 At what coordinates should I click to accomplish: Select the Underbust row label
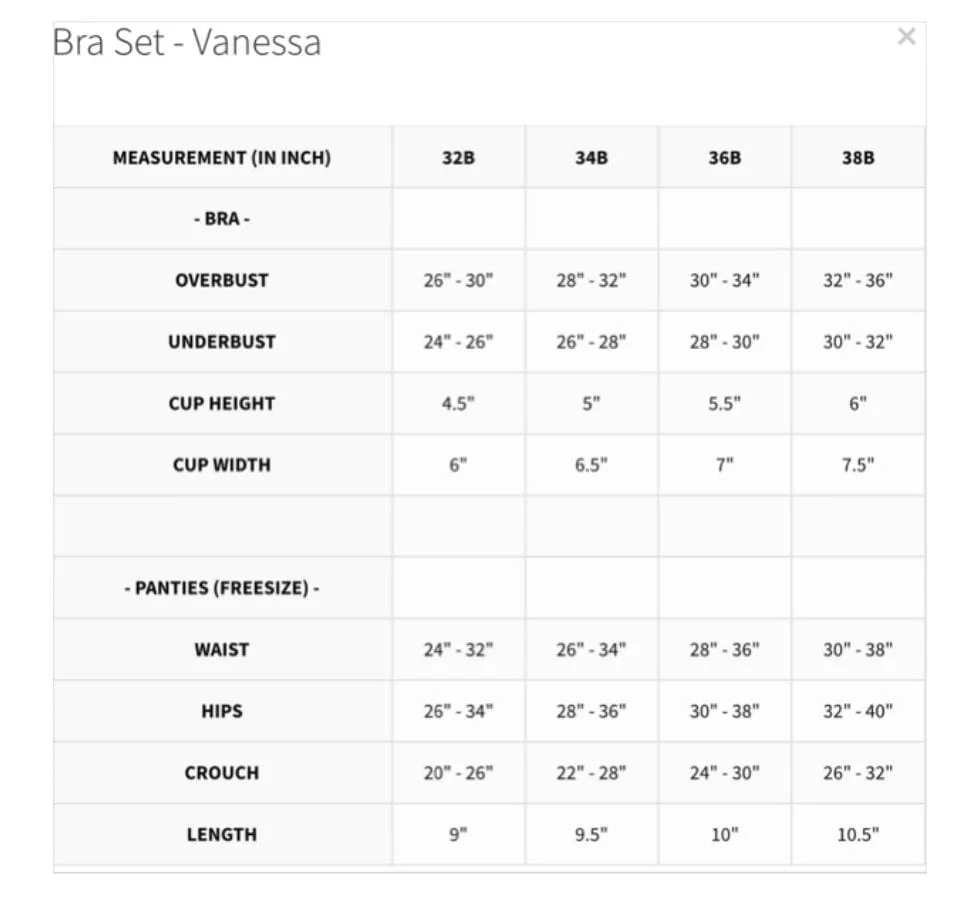point(222,342)
